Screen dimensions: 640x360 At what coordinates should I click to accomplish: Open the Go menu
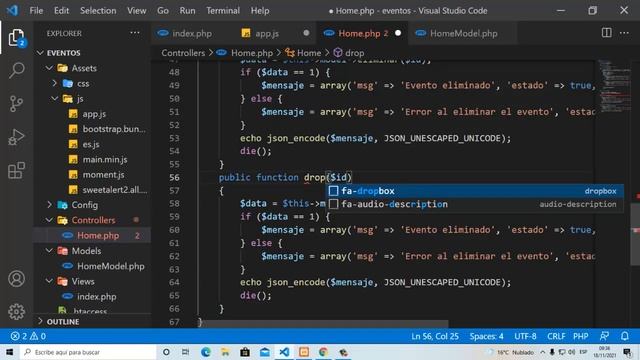[163, 10]
